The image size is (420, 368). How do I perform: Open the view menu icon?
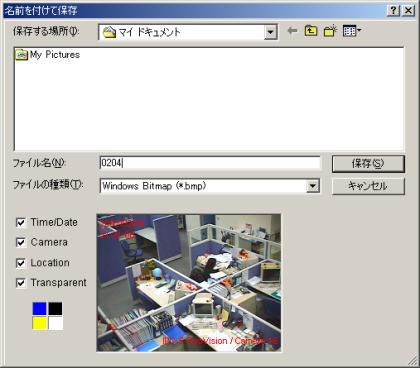pos(352,31)
